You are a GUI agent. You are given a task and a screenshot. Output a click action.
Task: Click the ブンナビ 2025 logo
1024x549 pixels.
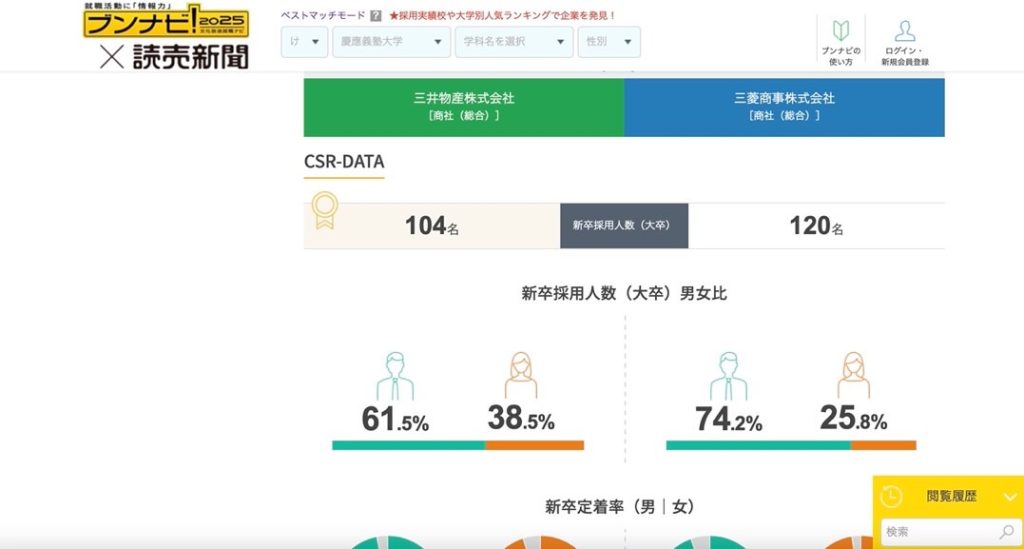[166, 21]
